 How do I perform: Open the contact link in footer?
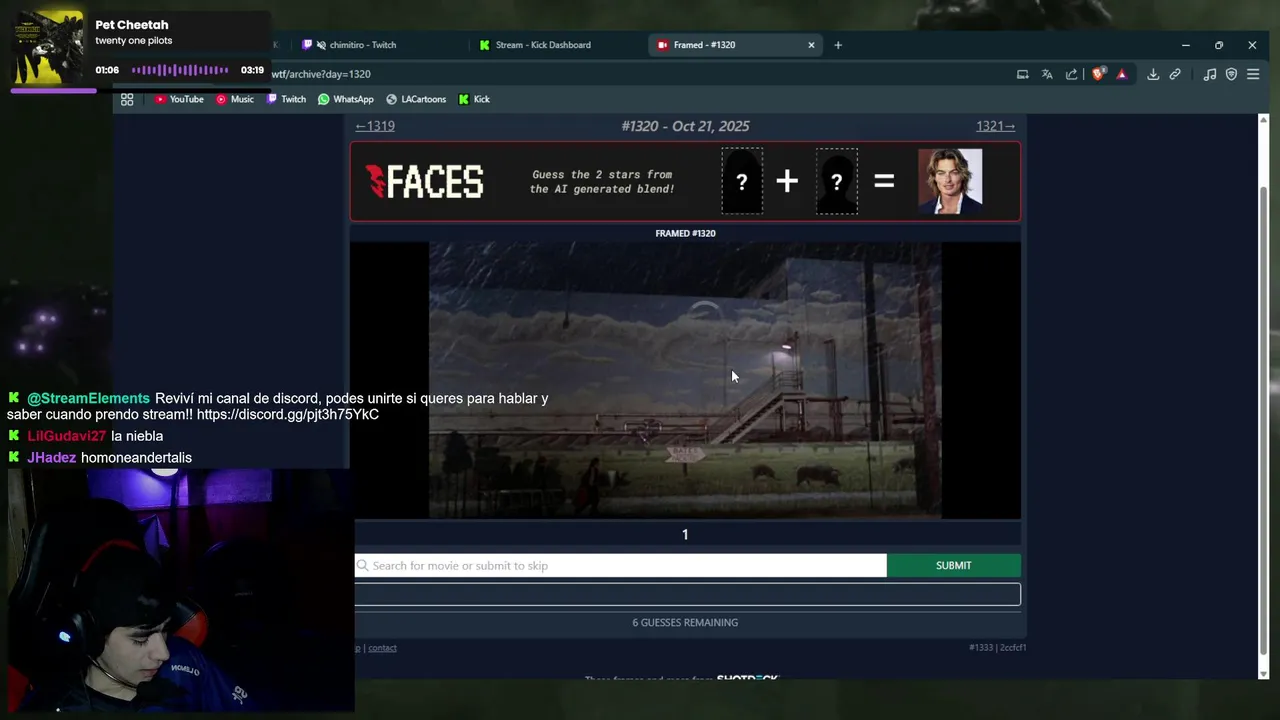coord(382,648)
